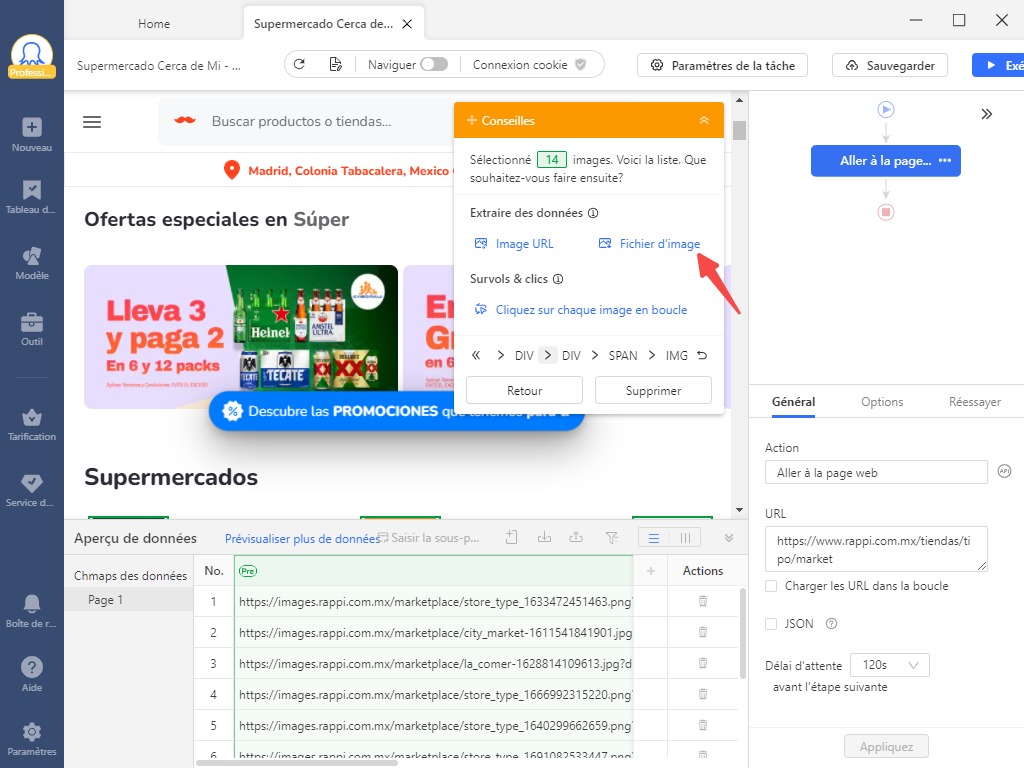
Task: Click Cliquez sur chaque image en boucle
Action: tap(581, 310)
